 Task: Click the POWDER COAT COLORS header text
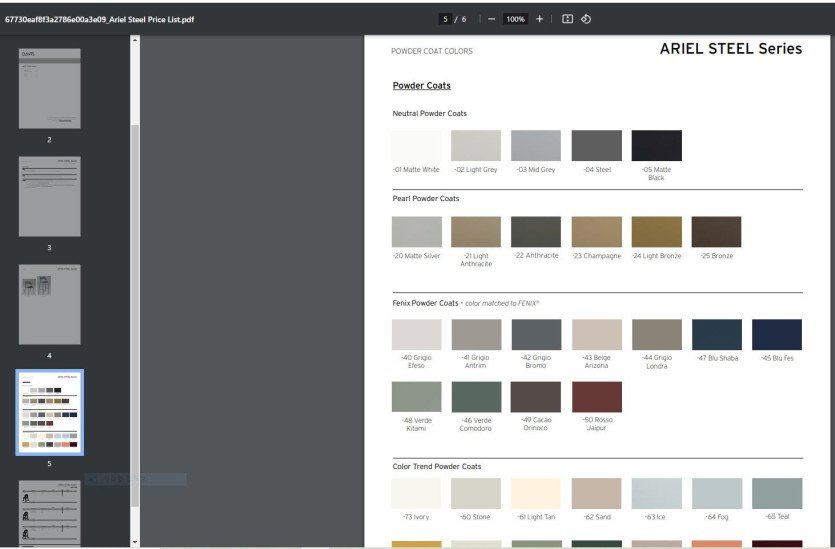click(432, 51)
